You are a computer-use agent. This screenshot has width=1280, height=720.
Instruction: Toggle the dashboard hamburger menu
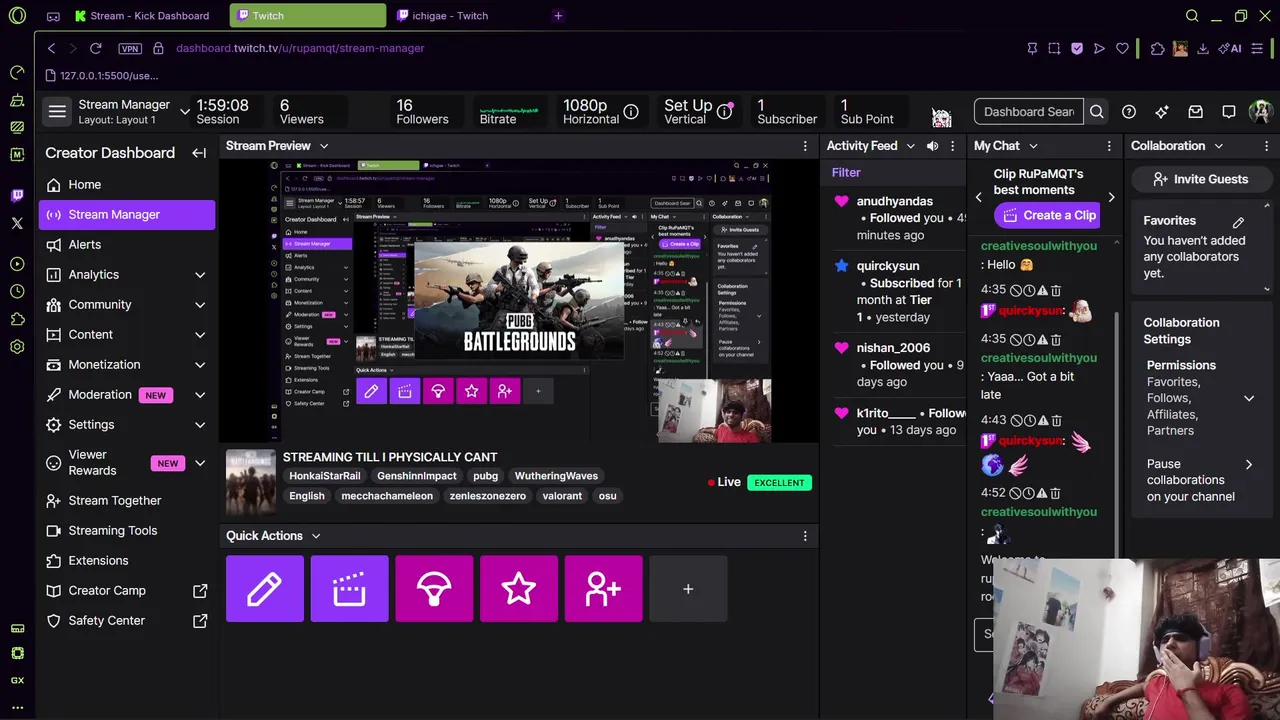coord(57,112)
